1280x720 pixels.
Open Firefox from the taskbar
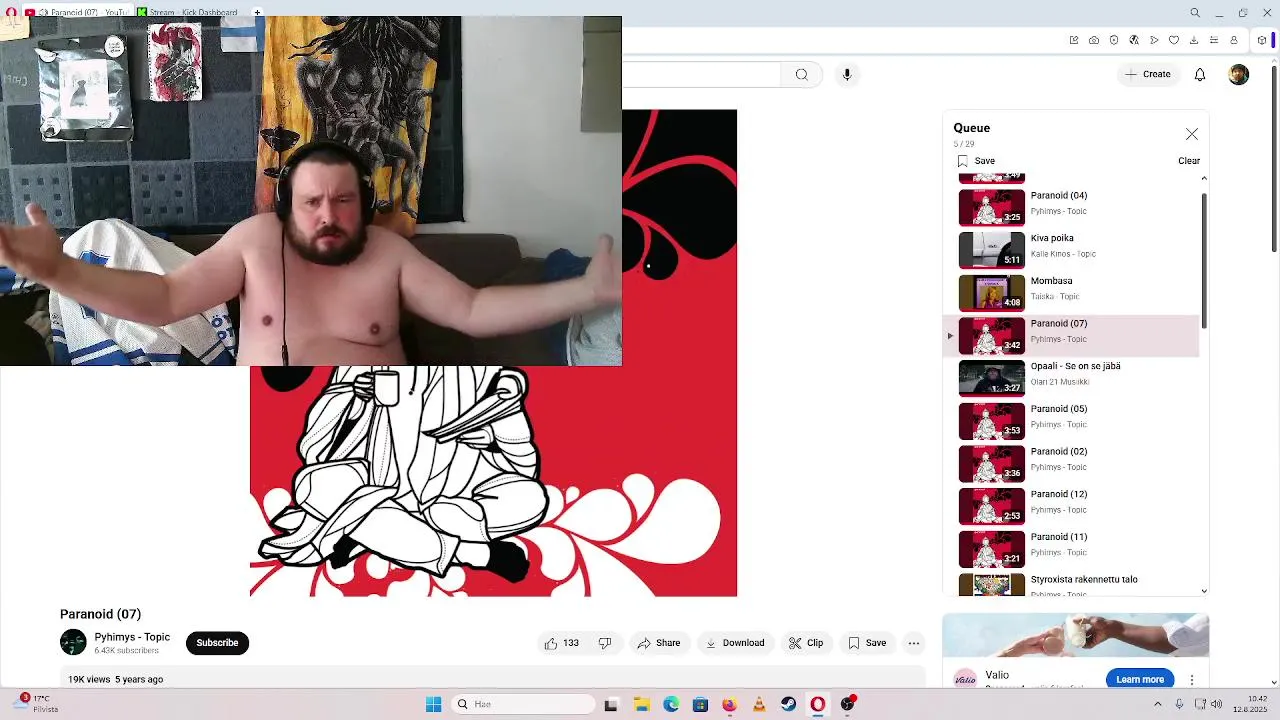click(729, 704)
